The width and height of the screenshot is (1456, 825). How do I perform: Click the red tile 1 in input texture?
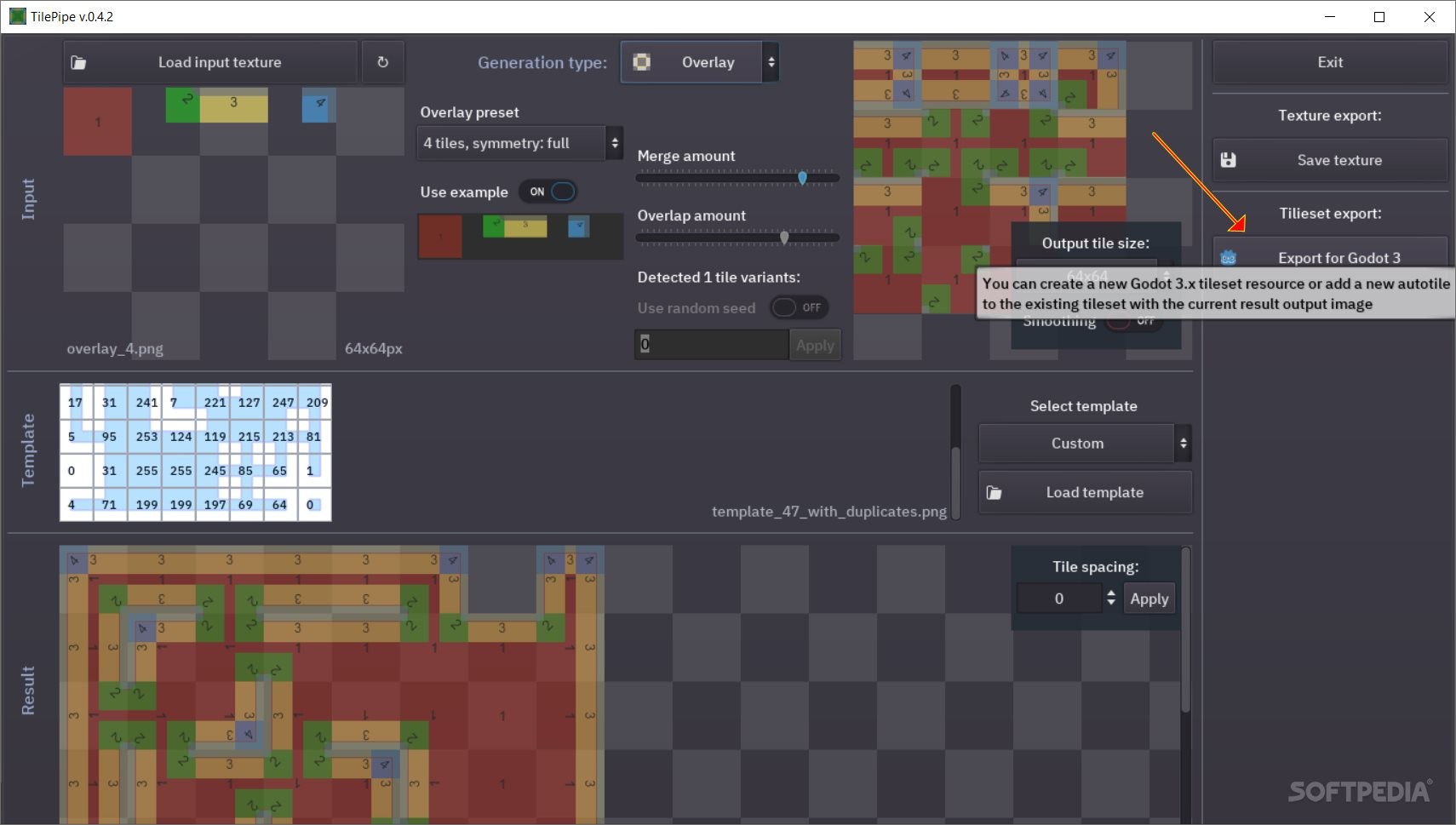pyautogui.click(x=97, y=122)
